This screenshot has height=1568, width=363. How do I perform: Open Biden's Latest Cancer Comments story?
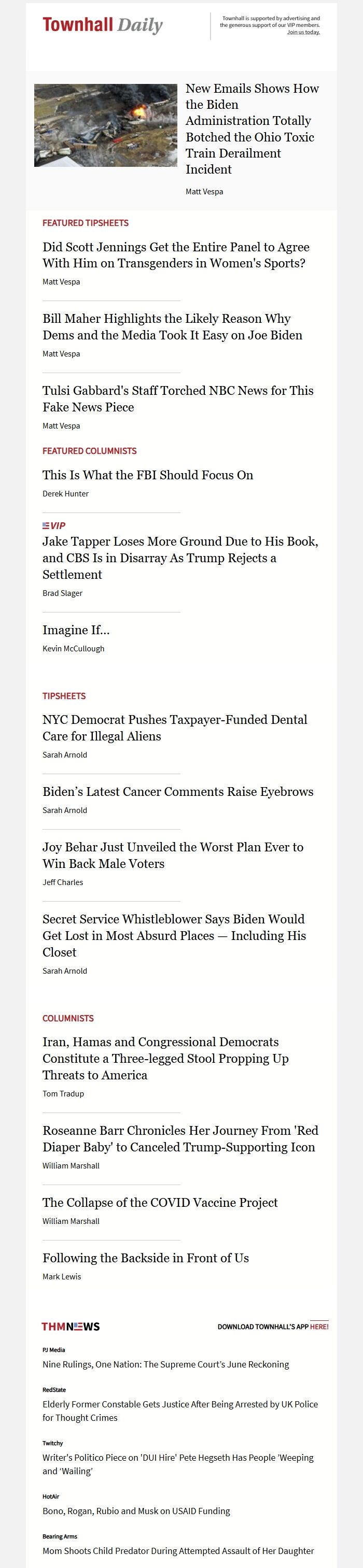(x=178, y=791)
